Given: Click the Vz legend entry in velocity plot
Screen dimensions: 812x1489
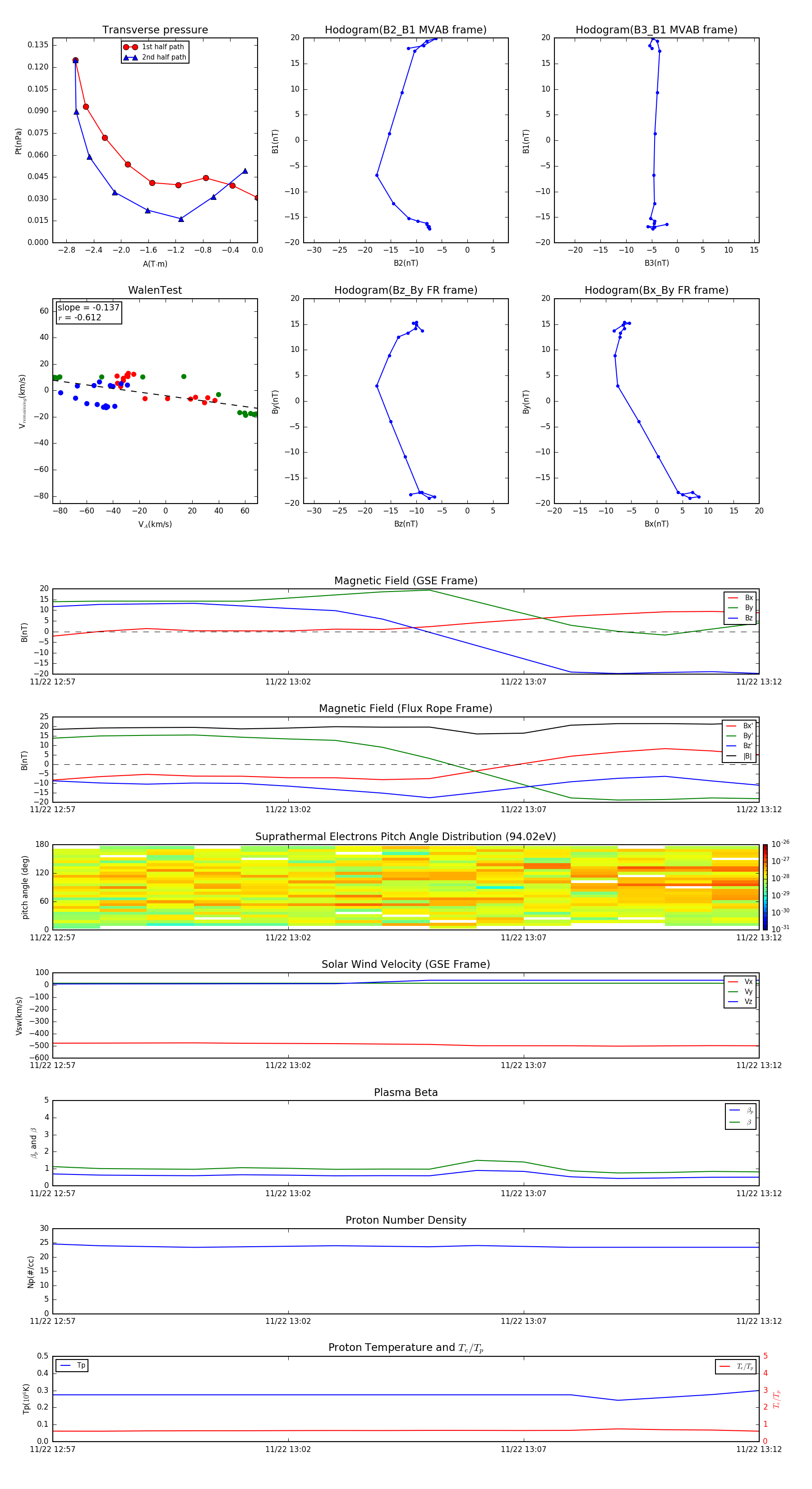Looking at the screenshot, I should pos(740,1002).
